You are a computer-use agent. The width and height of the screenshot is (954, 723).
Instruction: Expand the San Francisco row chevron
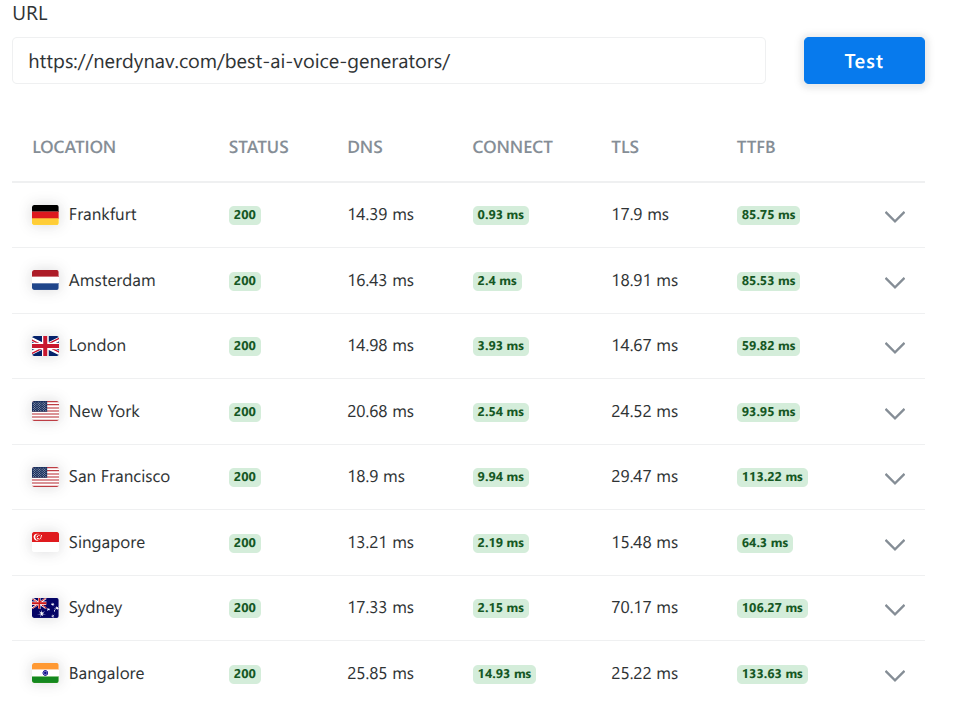click(x=894, y=478)
